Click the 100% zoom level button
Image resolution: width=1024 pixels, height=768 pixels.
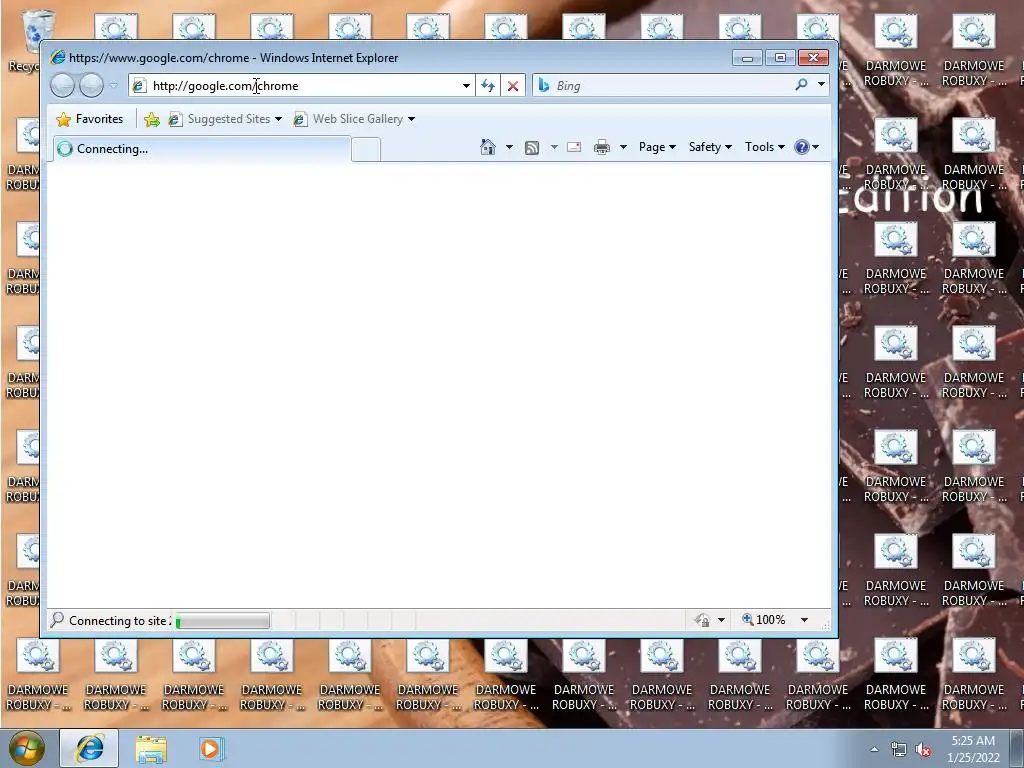click(x=763, y=620)
